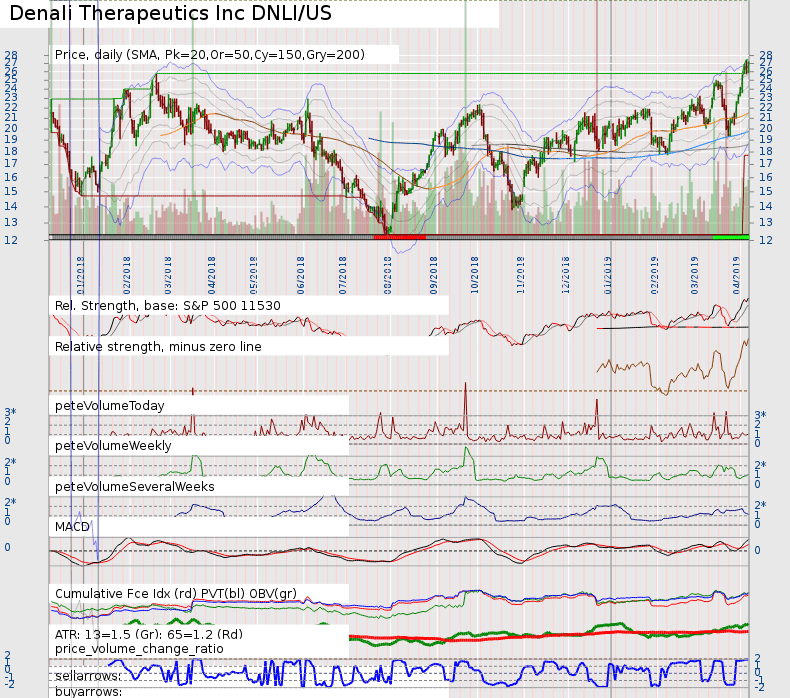
Task: Click the 05/2018 date axis label
Action: 253,276
